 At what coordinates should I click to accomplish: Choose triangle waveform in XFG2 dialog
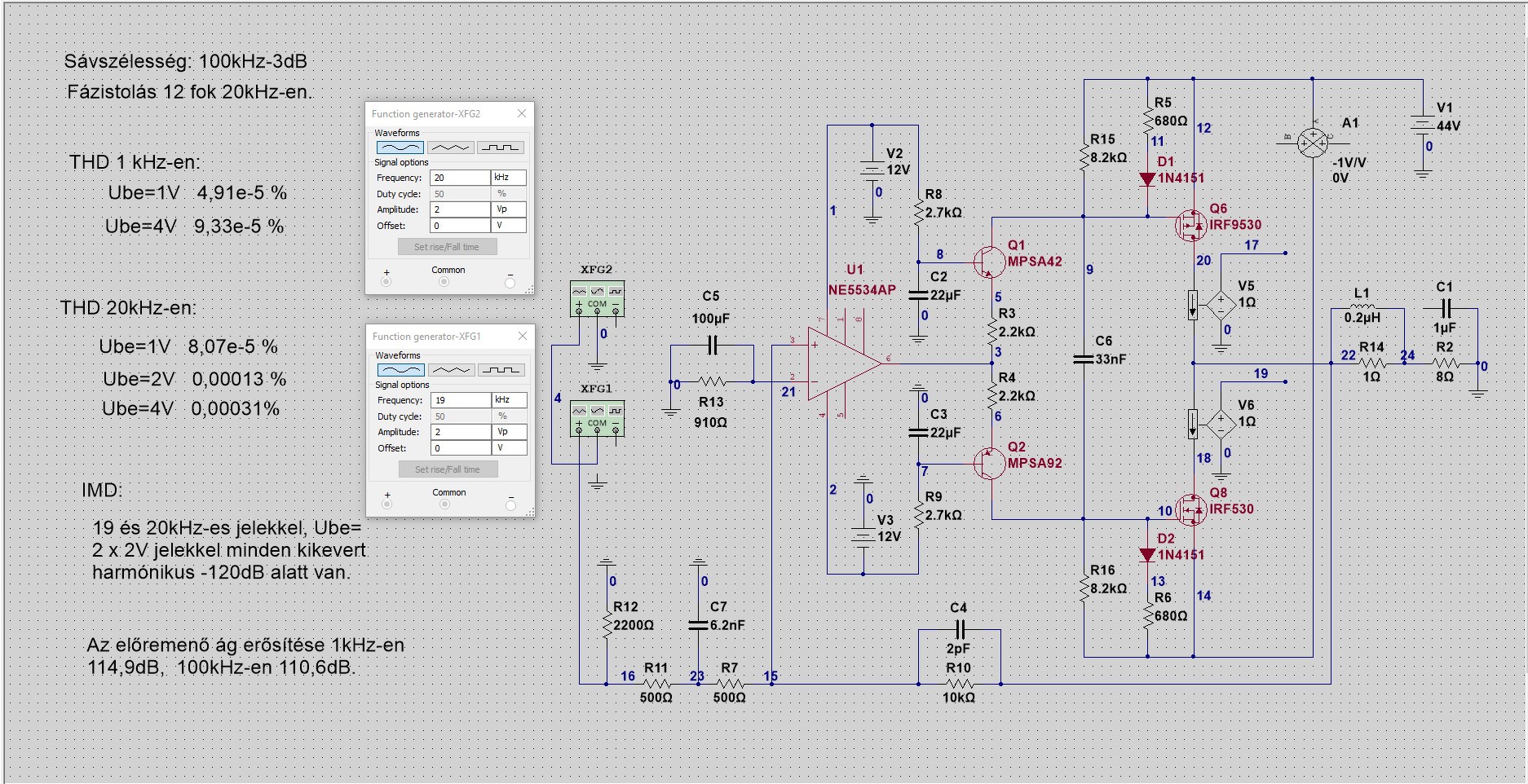(x=450, y=148)
